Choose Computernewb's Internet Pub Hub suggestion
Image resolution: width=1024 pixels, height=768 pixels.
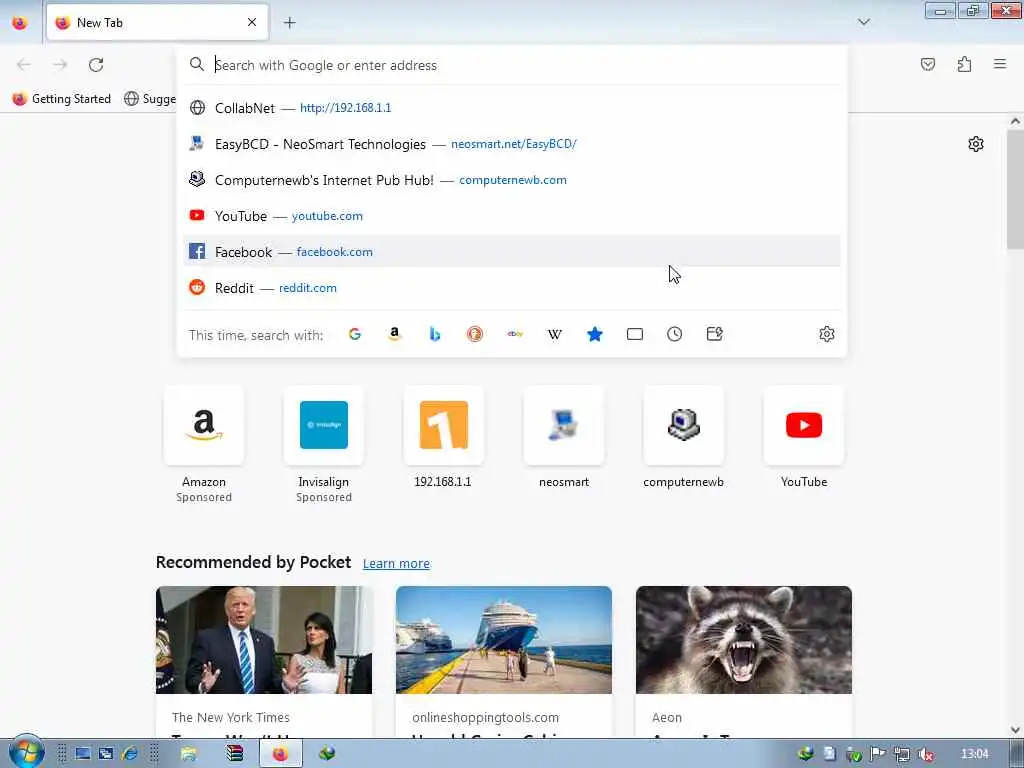(511, 180)
